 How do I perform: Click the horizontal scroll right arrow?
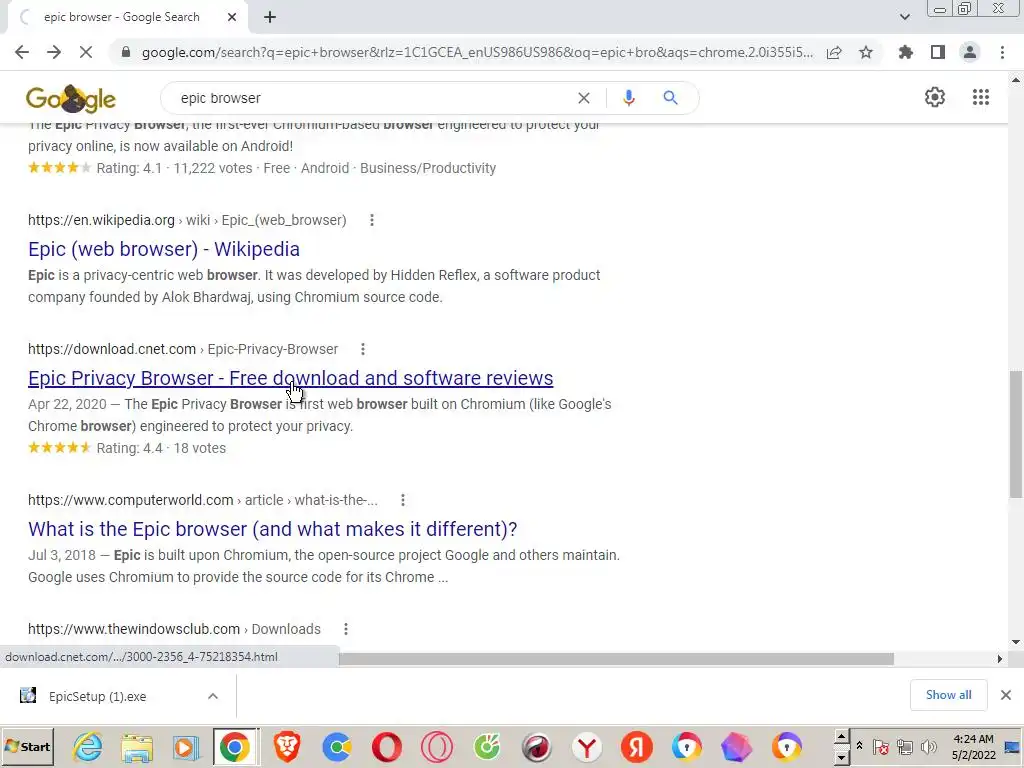(x=1000, y=658)
